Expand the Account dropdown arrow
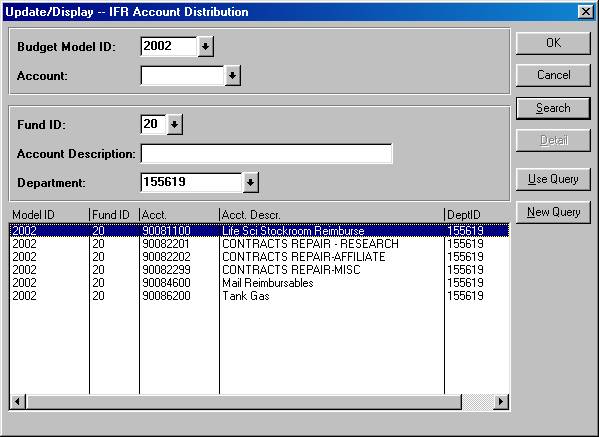599x437 pixels. coord(232,76)
